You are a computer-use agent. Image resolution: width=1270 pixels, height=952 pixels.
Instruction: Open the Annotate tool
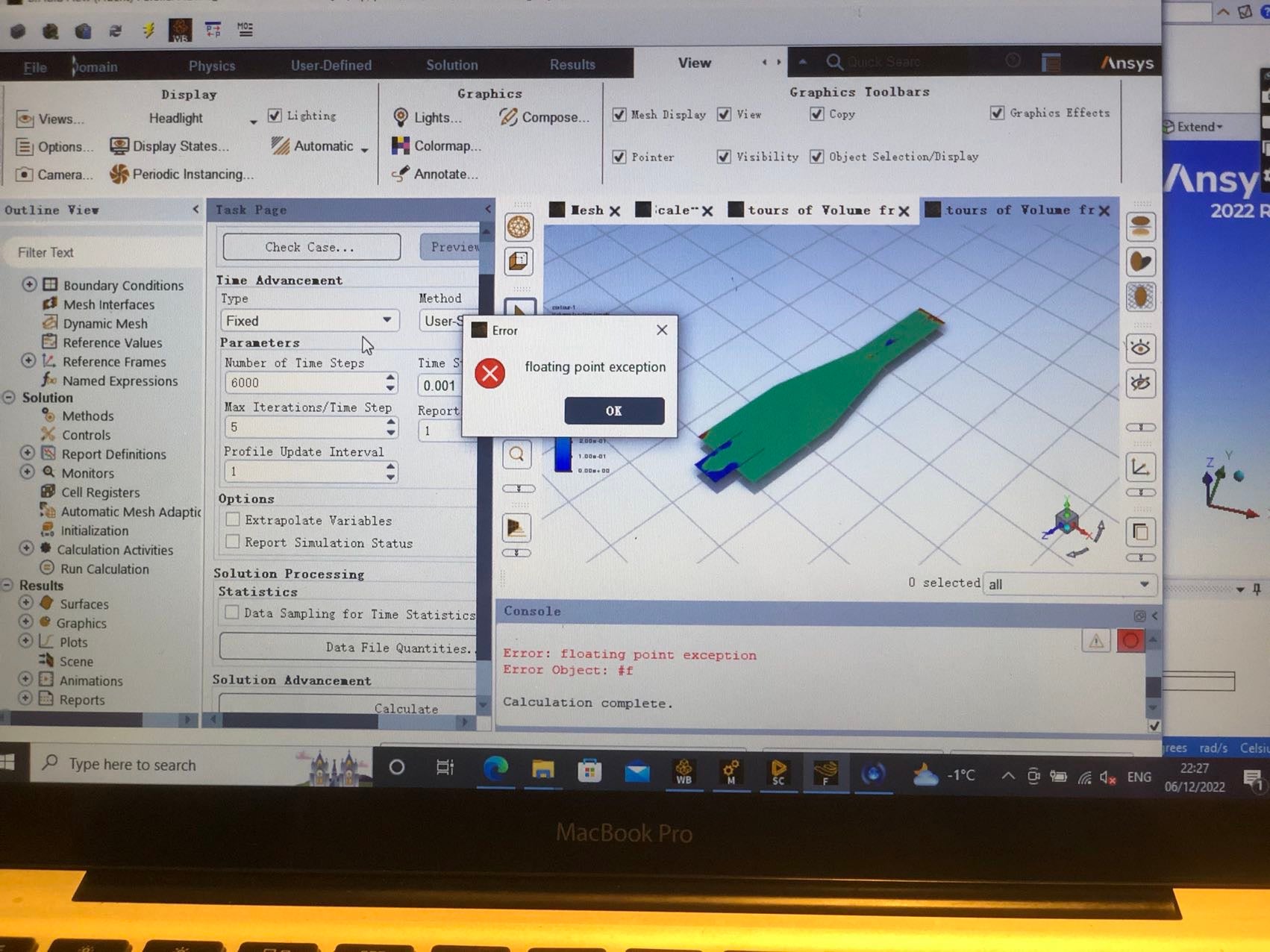point(435,174)
